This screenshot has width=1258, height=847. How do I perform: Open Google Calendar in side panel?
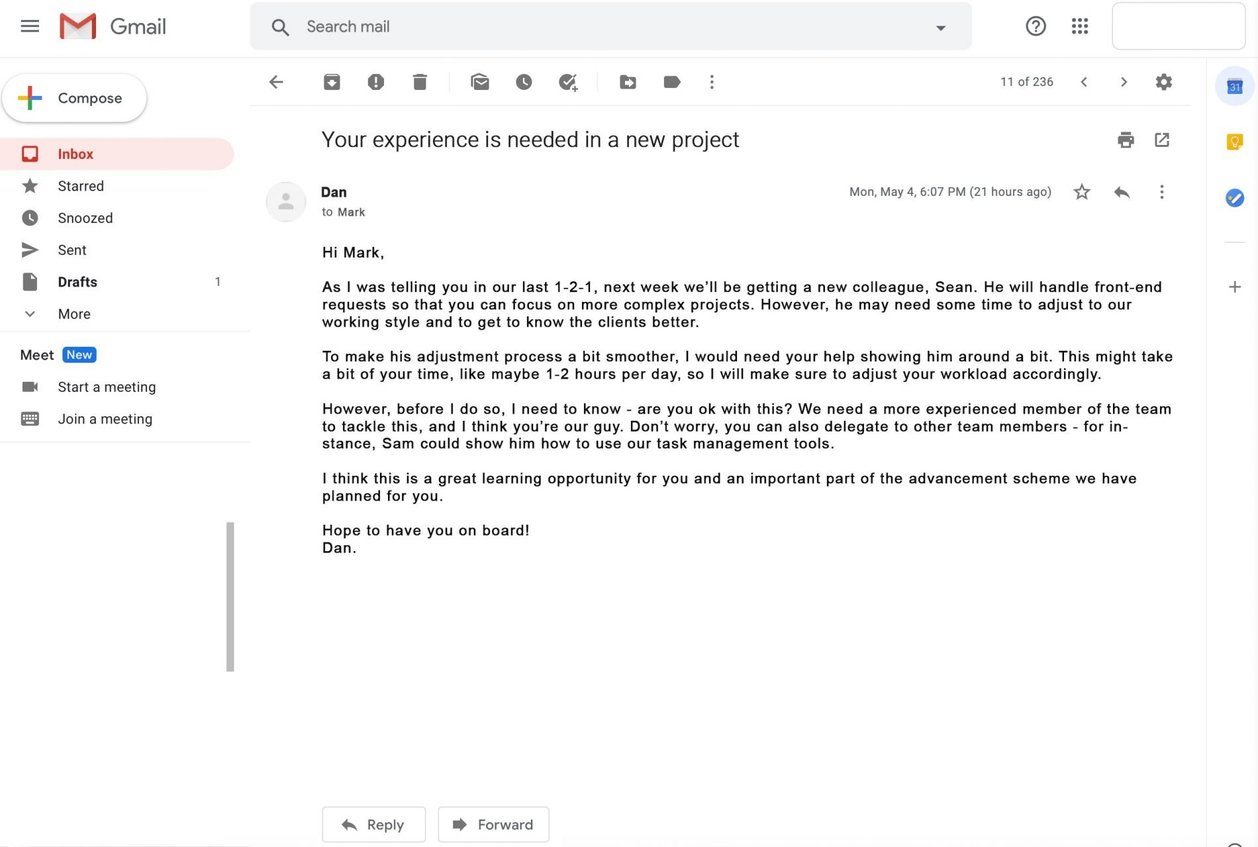(1234, 85)
